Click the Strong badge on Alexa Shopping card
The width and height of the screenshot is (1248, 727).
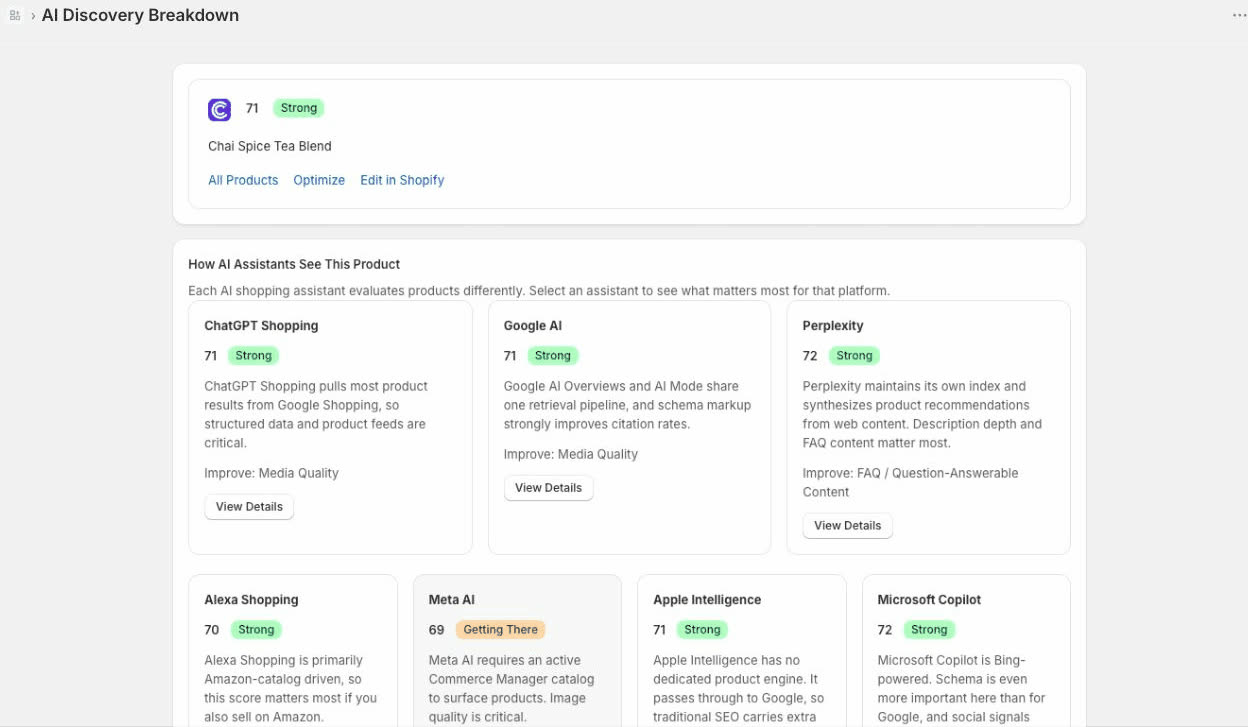(256, 630)
